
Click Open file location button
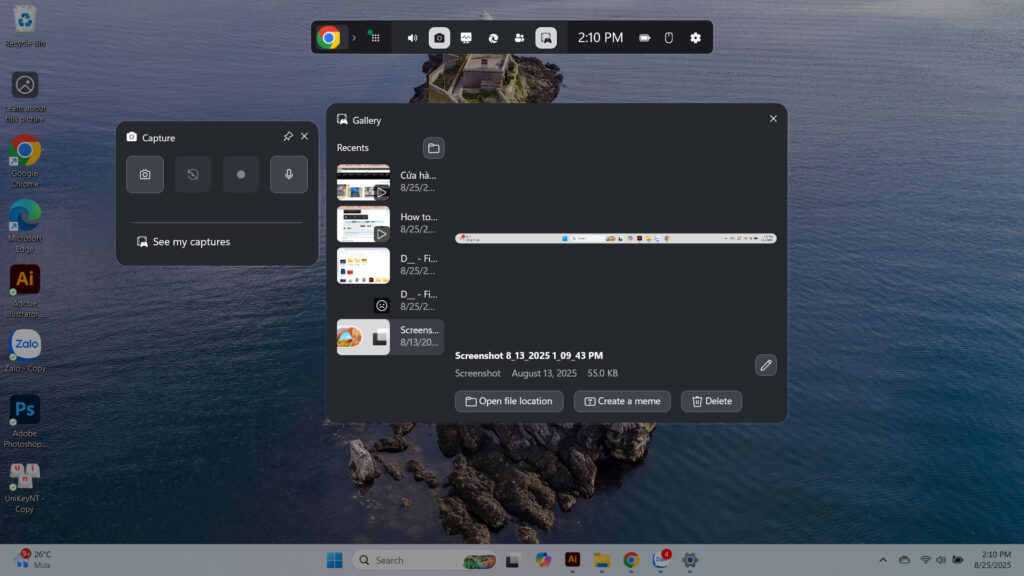point(509,401)
